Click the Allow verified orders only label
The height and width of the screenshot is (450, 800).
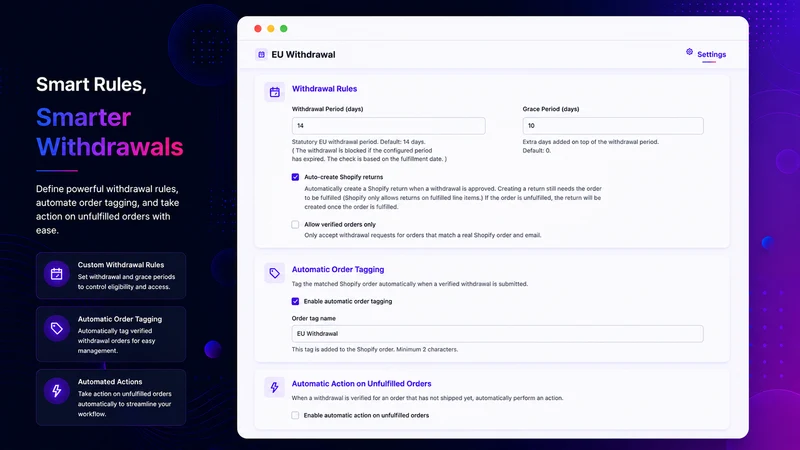click(340, 224)
